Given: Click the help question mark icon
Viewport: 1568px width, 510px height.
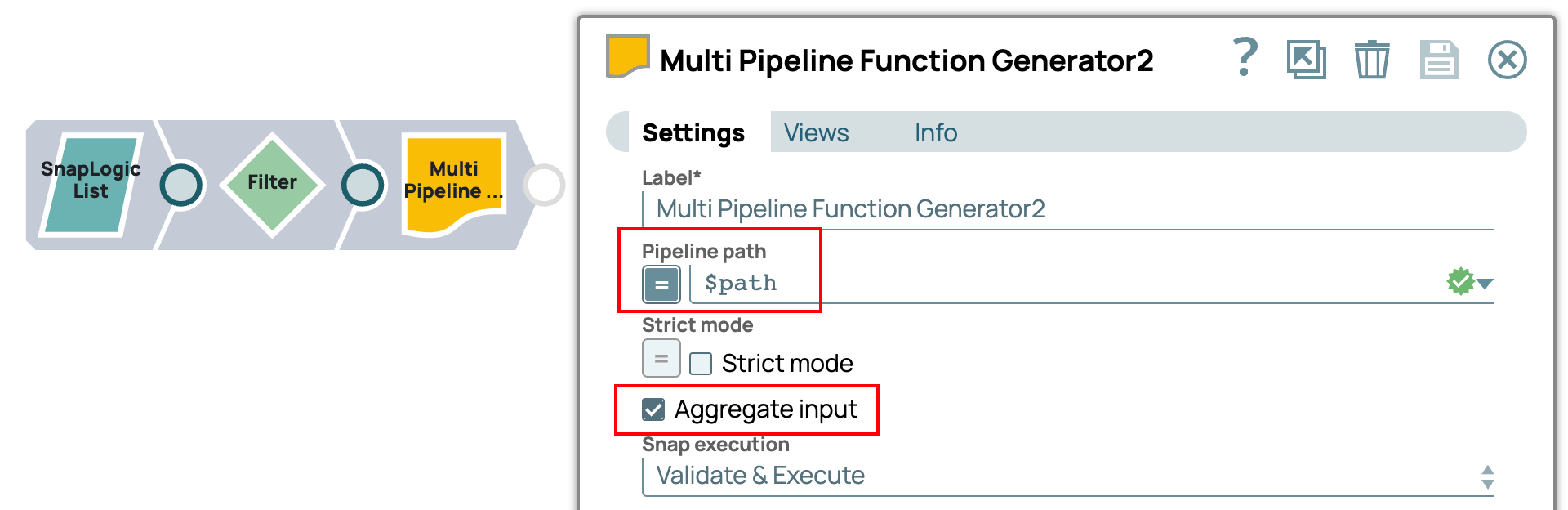Looking at the screenshot, I should click(x=1244, y=58).
